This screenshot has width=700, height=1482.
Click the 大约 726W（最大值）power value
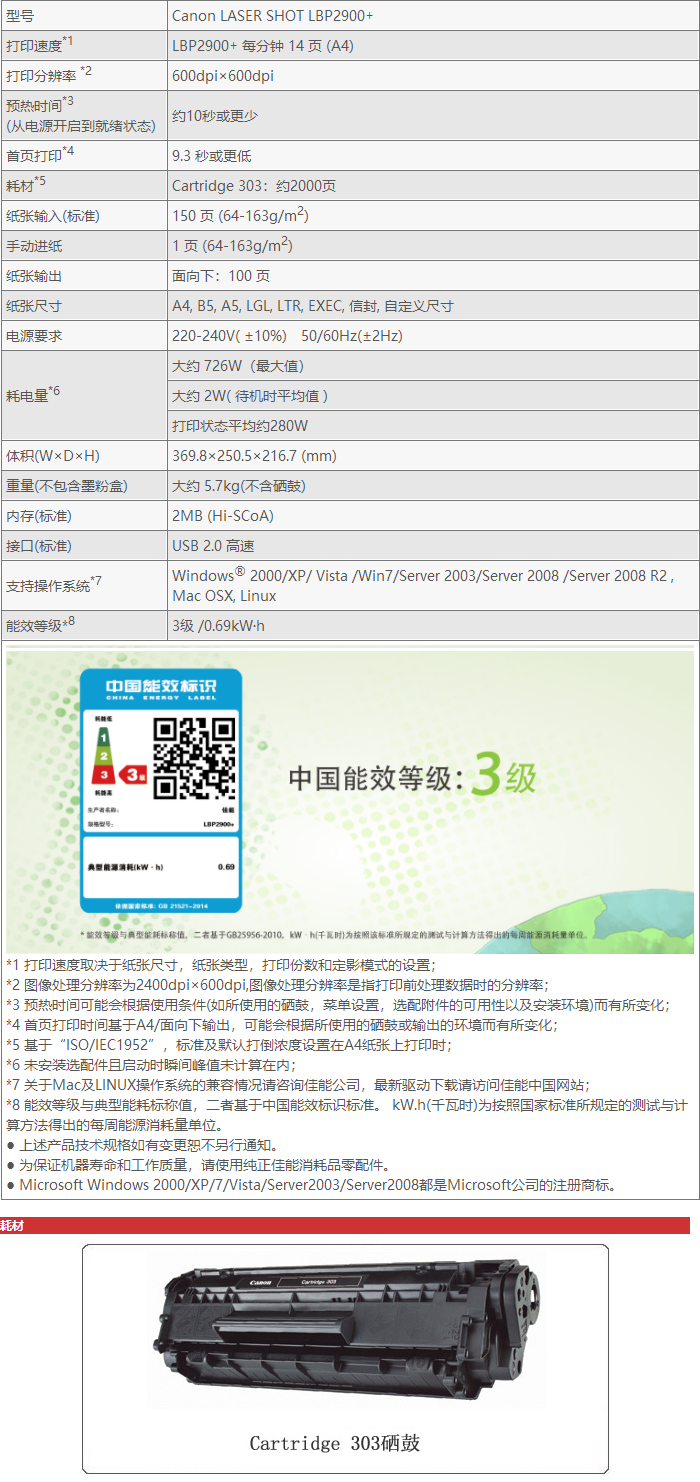[238, 366]
